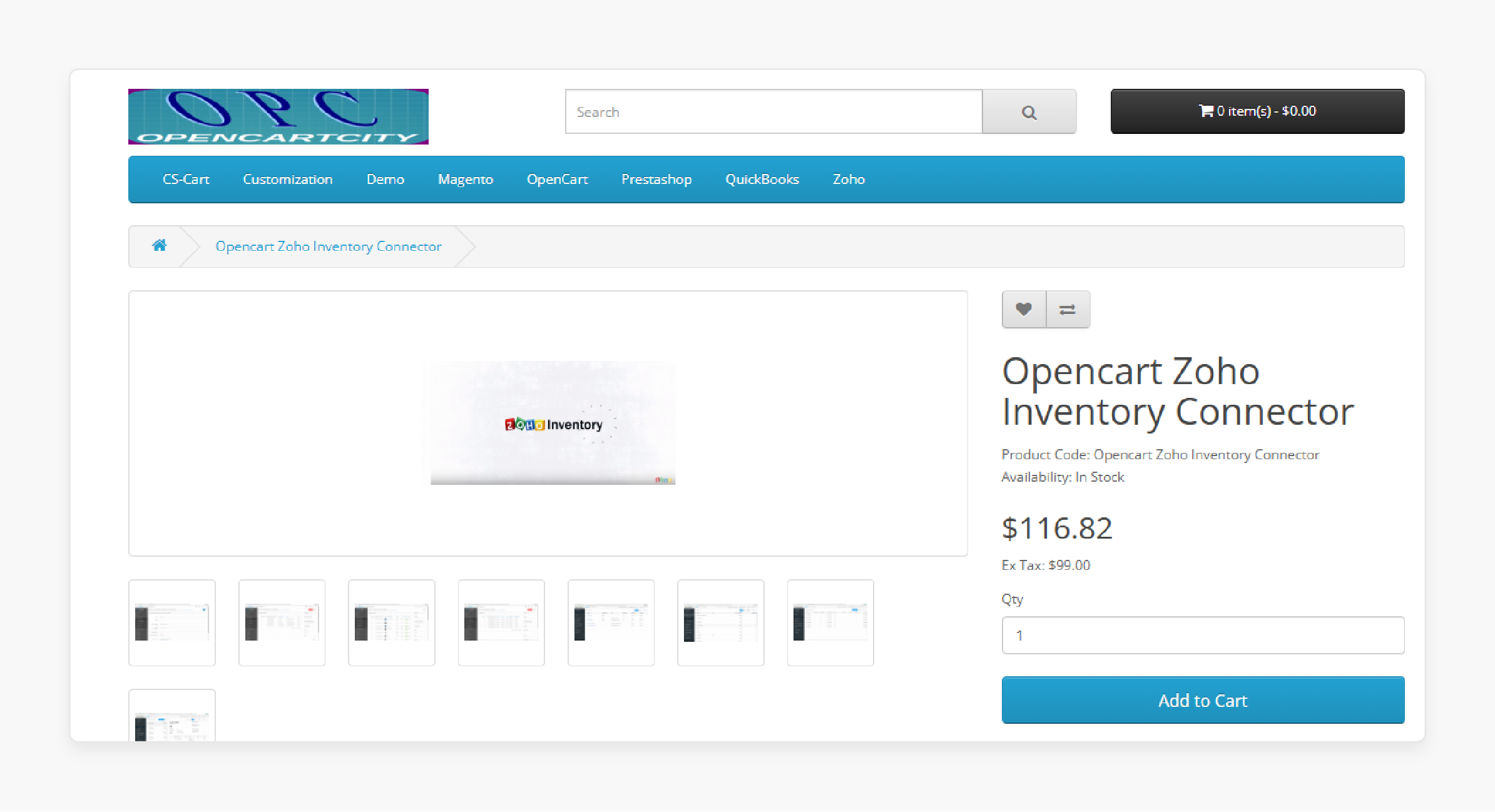Click into the Search input field
This screenshot has height=812, width=1495.
point(773,112)
